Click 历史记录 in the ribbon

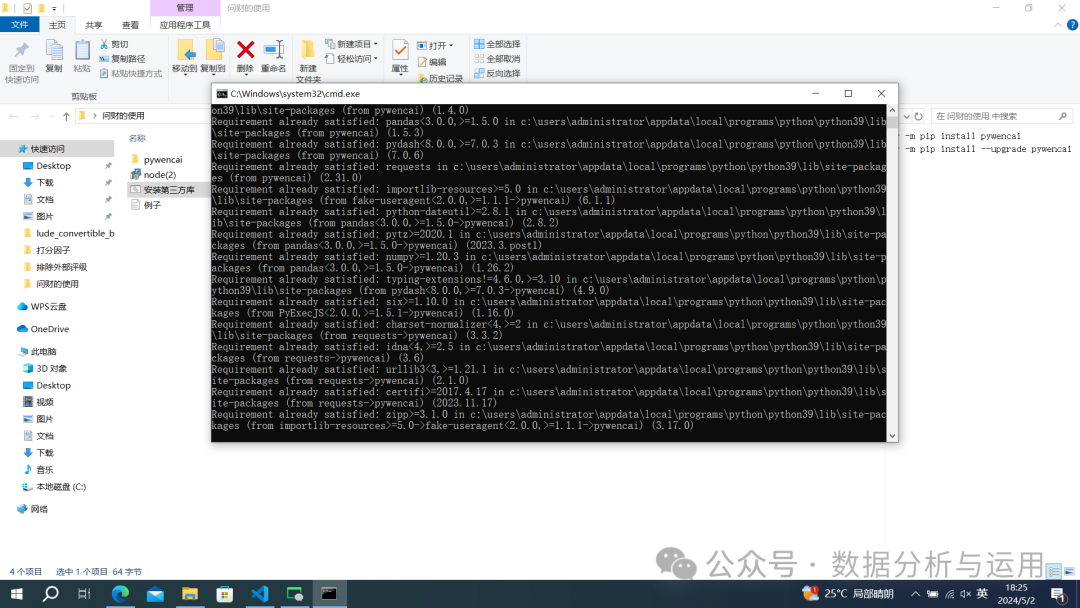[440, 78]
